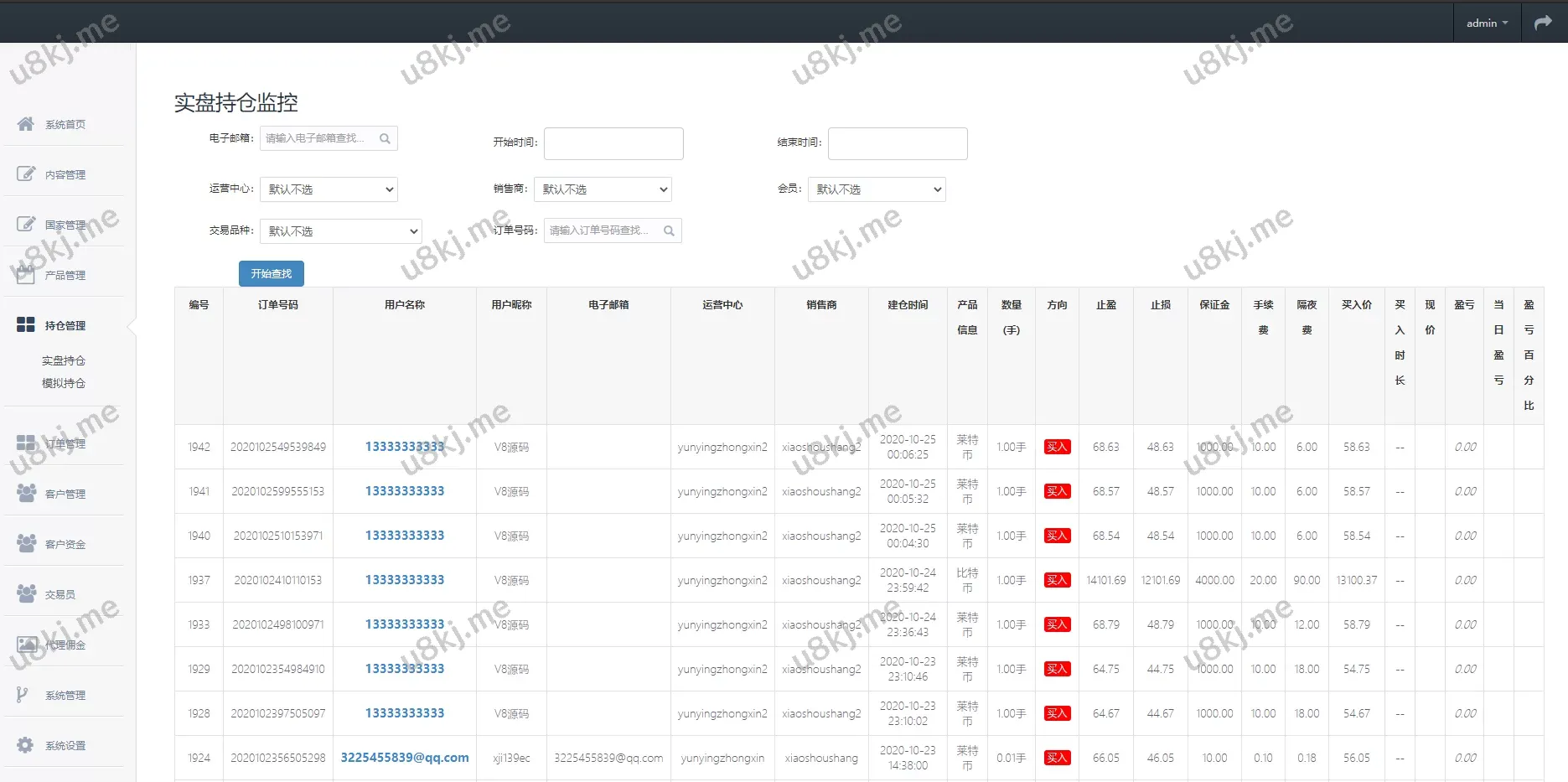Click the 开始时间 date input field

(613, 143)
